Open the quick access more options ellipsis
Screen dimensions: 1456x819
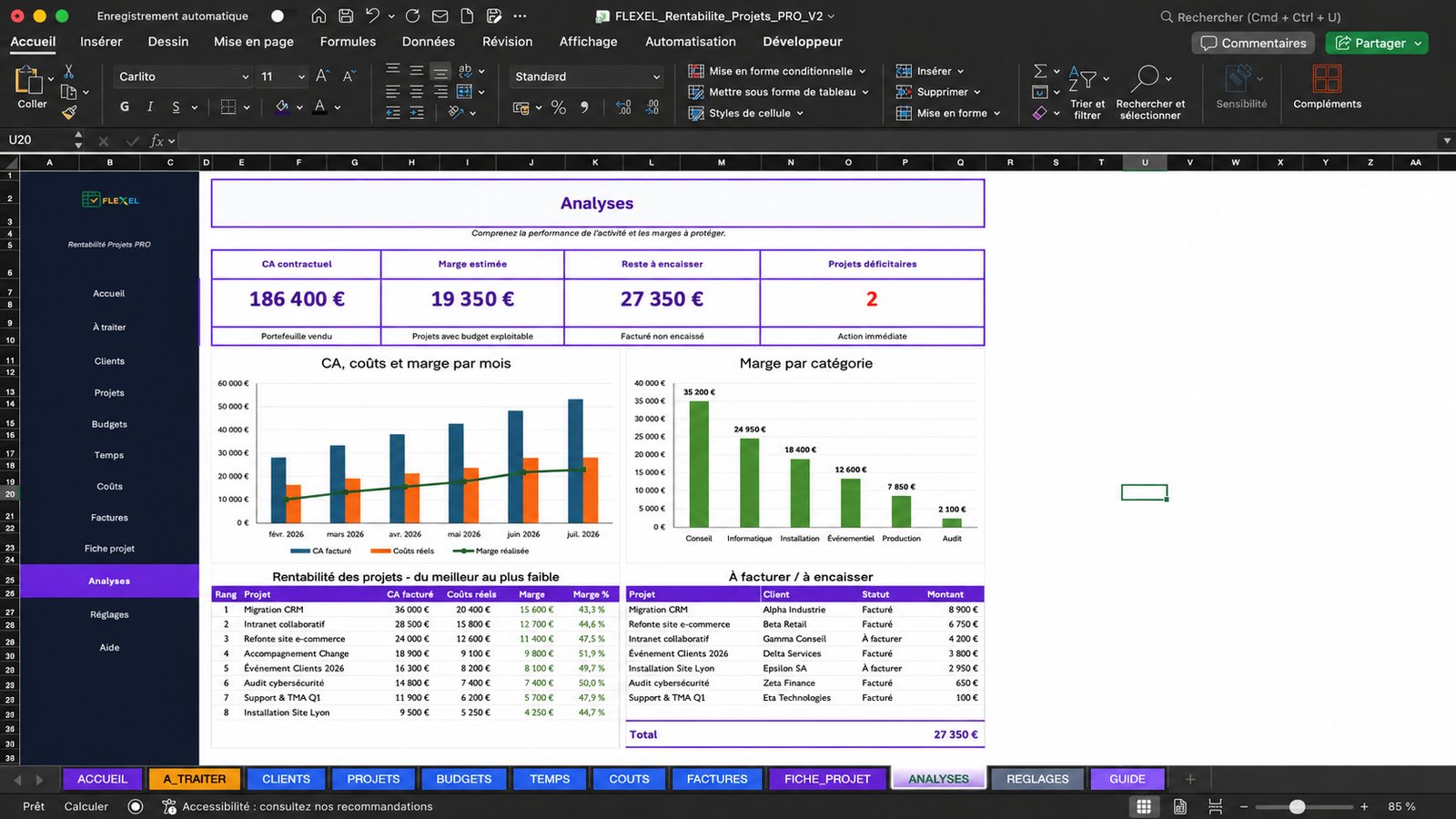pos(520,16)
